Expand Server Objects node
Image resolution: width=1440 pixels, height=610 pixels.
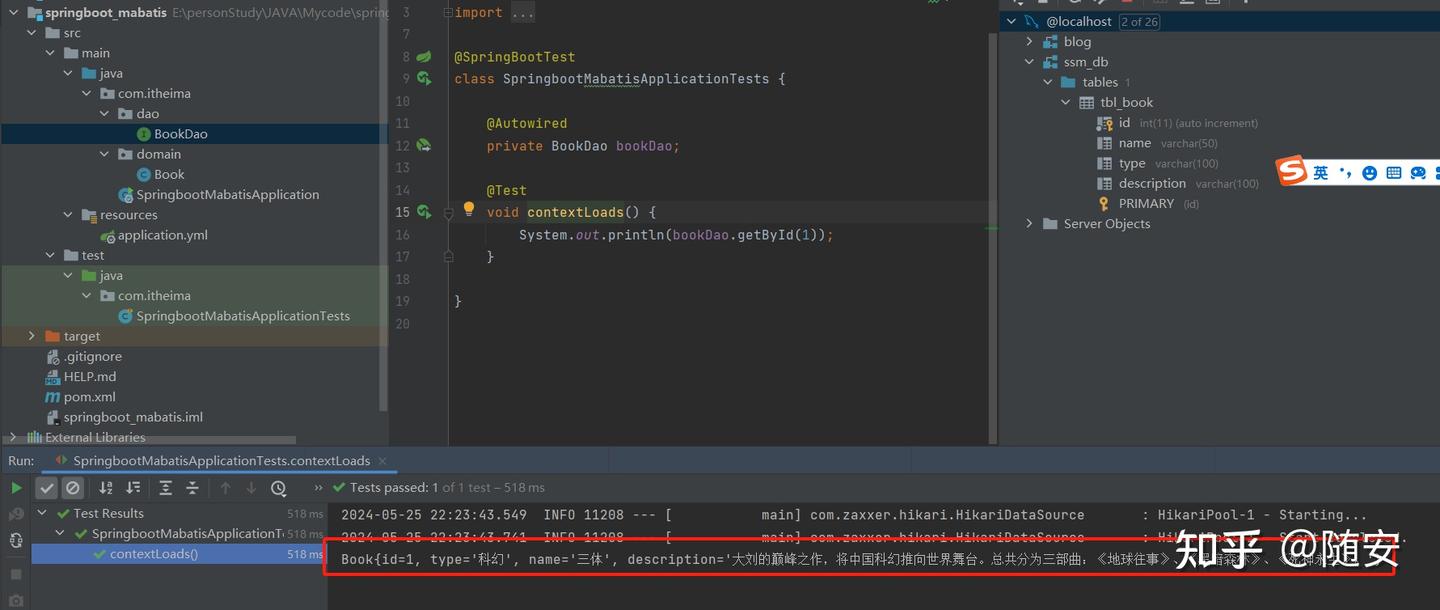coord(1029,224)
